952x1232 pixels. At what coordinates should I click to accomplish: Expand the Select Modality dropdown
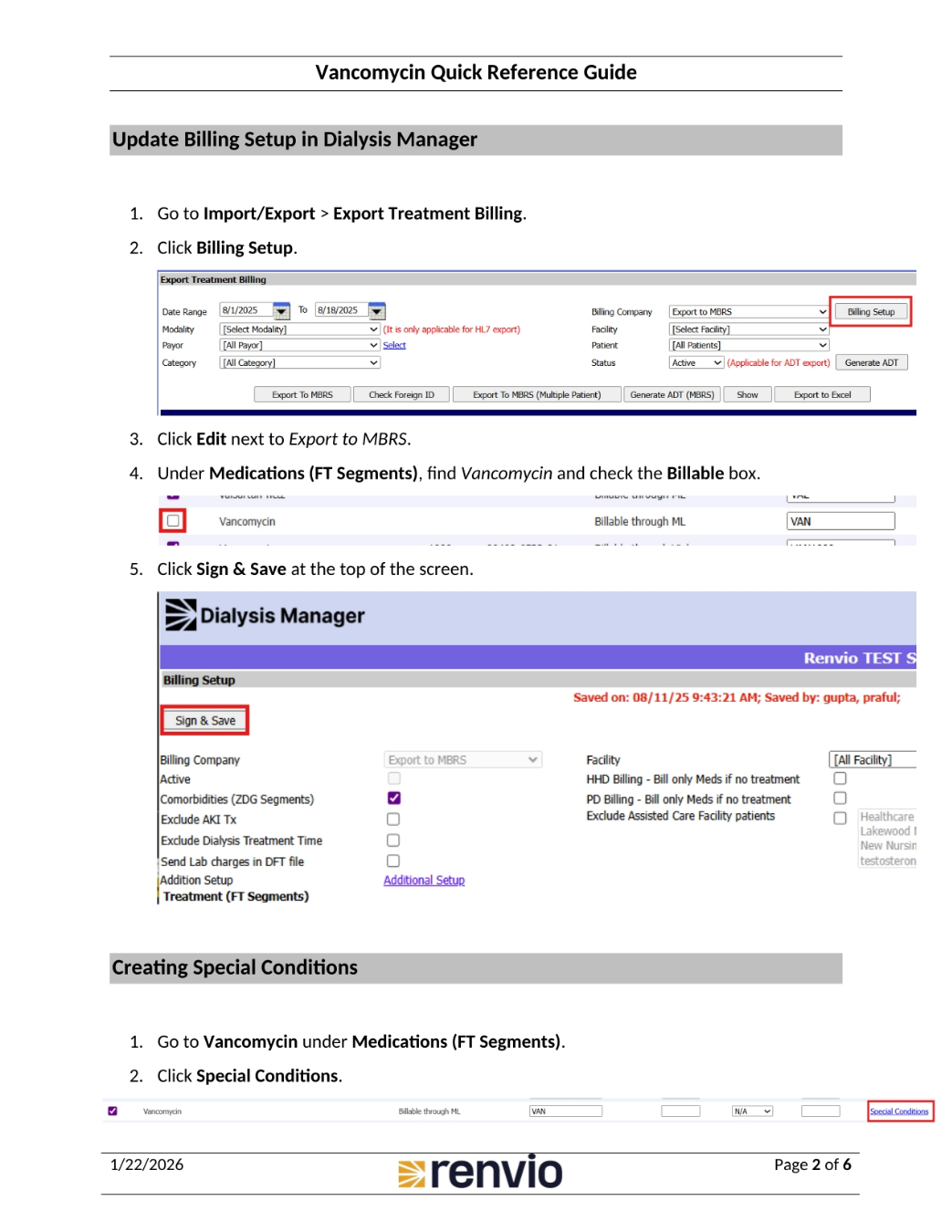click(x=300, y=329)
